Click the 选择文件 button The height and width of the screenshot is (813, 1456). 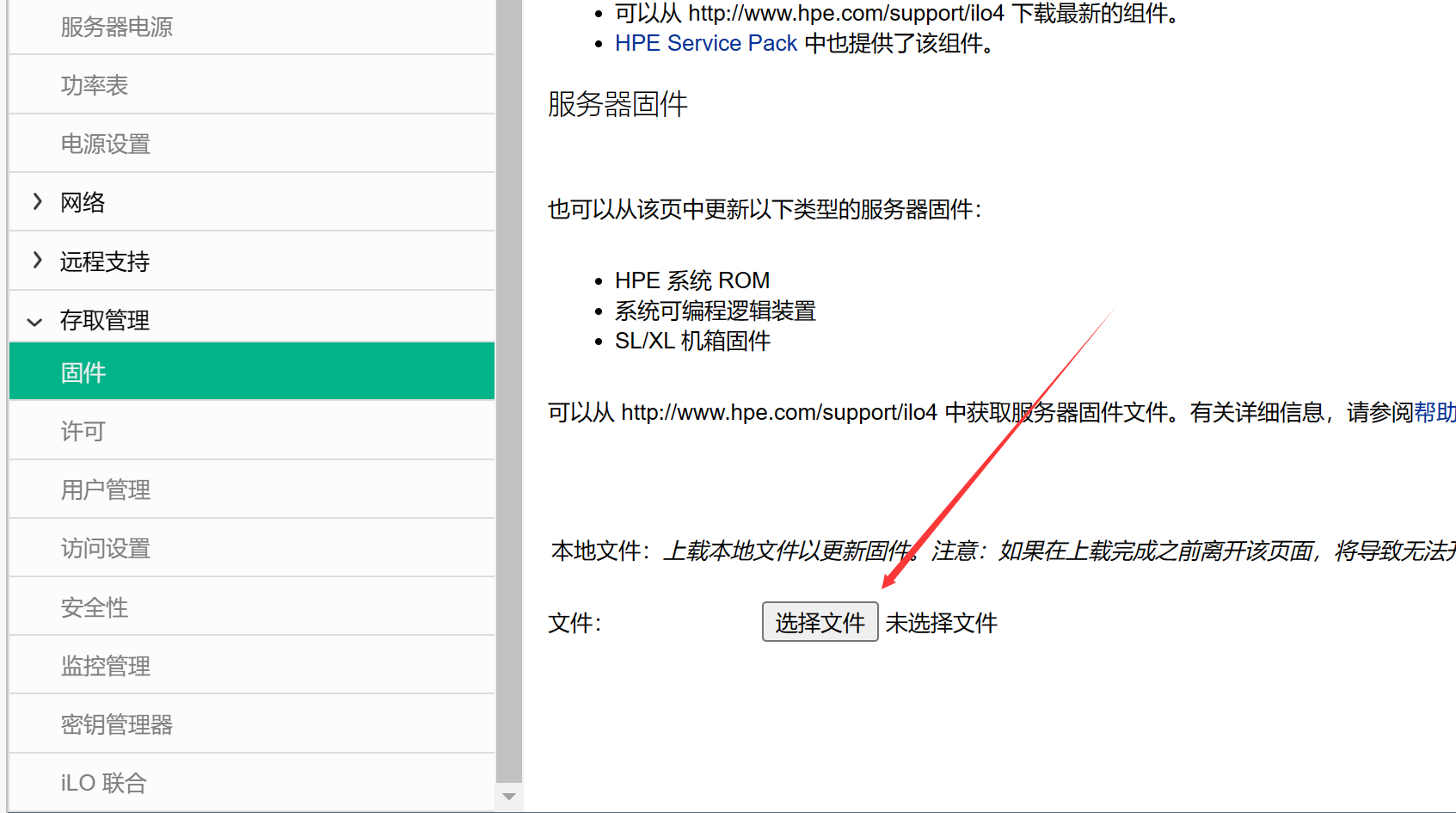click(x=819, y=622)
